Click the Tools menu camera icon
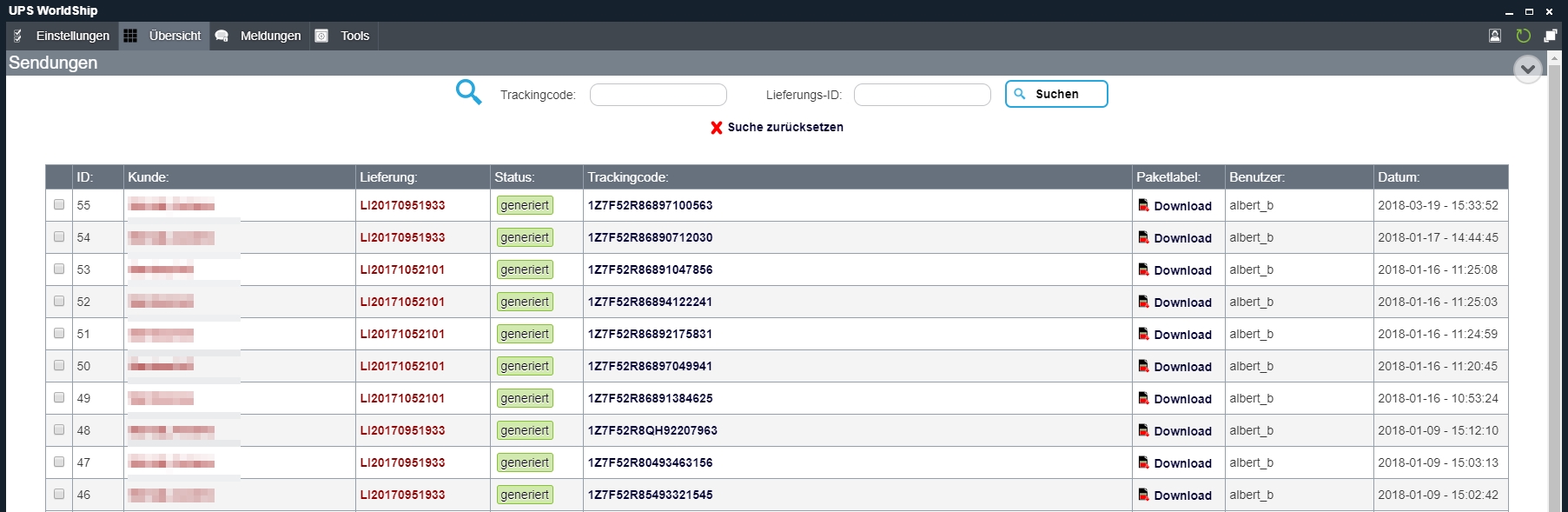1568x512 pixels. (321, 36)
